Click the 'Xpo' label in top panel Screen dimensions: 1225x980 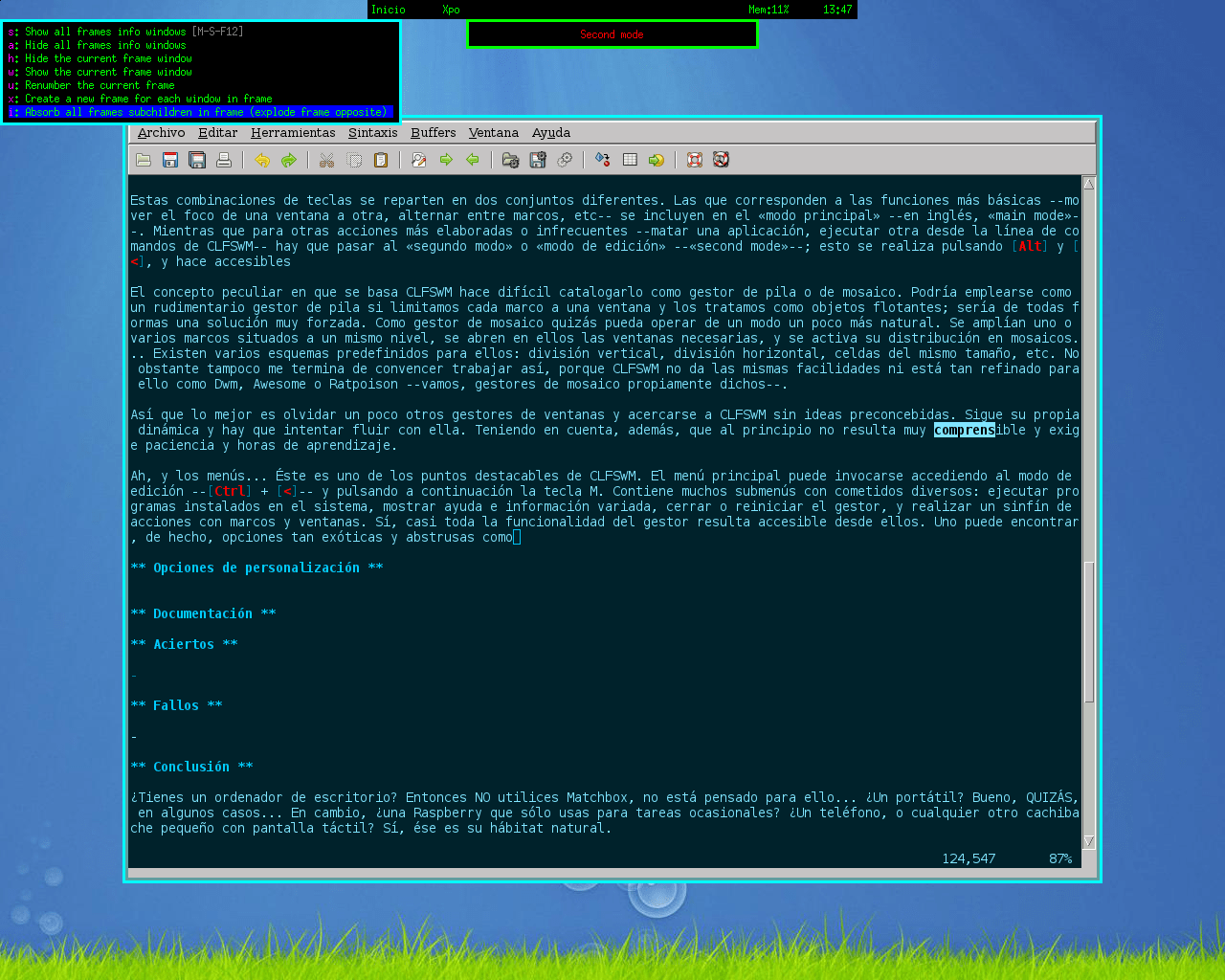coord(451,10)
